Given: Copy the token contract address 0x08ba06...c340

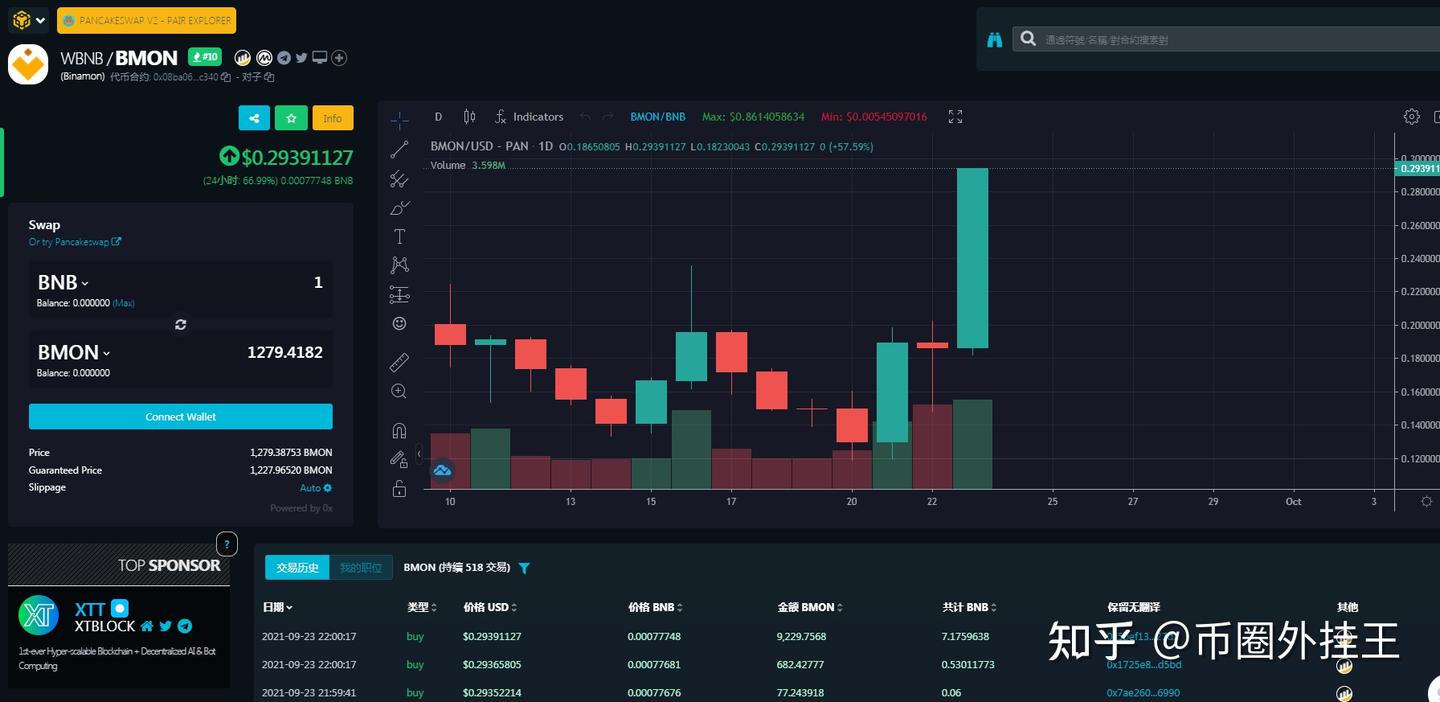Looking at the screenshot, I should [226, 77].
